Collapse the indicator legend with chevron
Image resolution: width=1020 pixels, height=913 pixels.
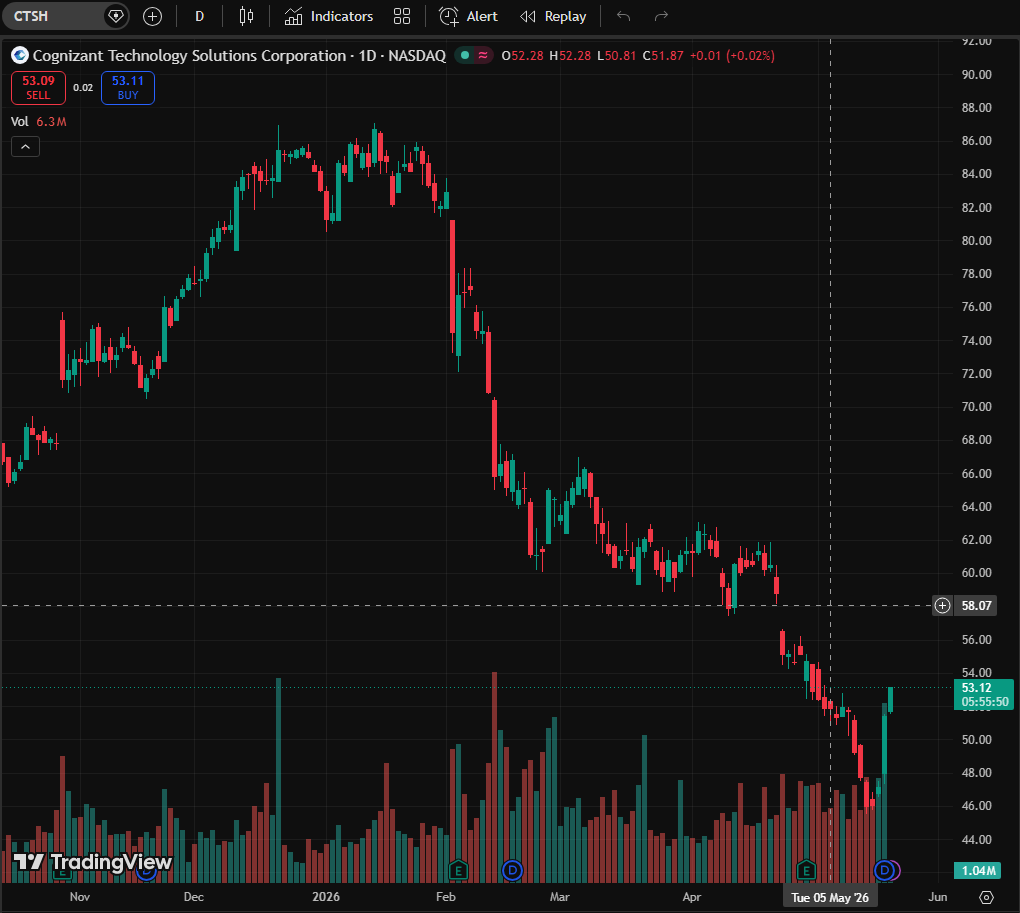pyautogui.click(x=25, y=147)
